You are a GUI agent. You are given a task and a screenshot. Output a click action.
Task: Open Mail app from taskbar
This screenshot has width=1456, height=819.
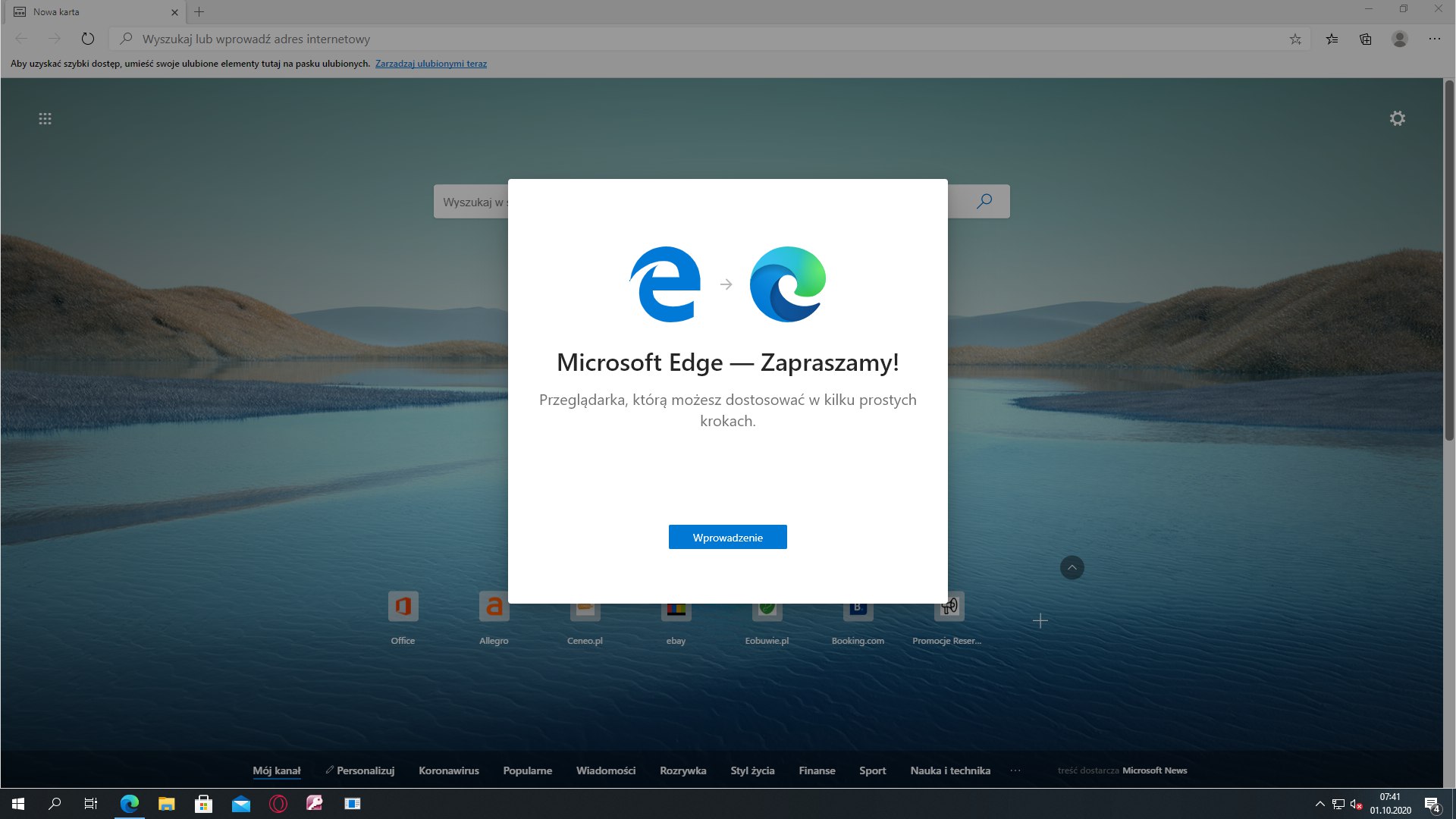pos(241,804)
